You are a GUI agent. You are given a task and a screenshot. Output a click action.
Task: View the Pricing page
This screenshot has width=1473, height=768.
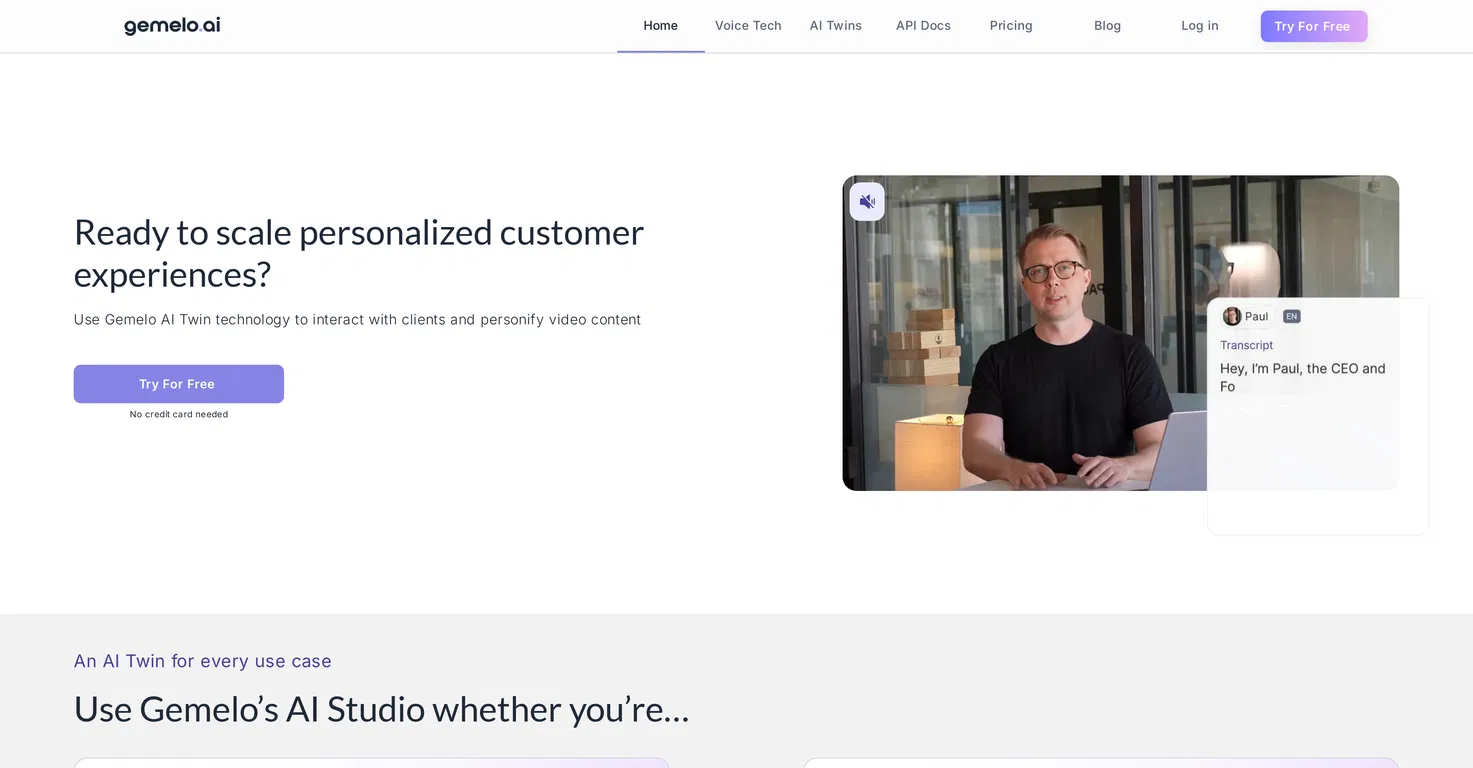[x=1011, y=26]
